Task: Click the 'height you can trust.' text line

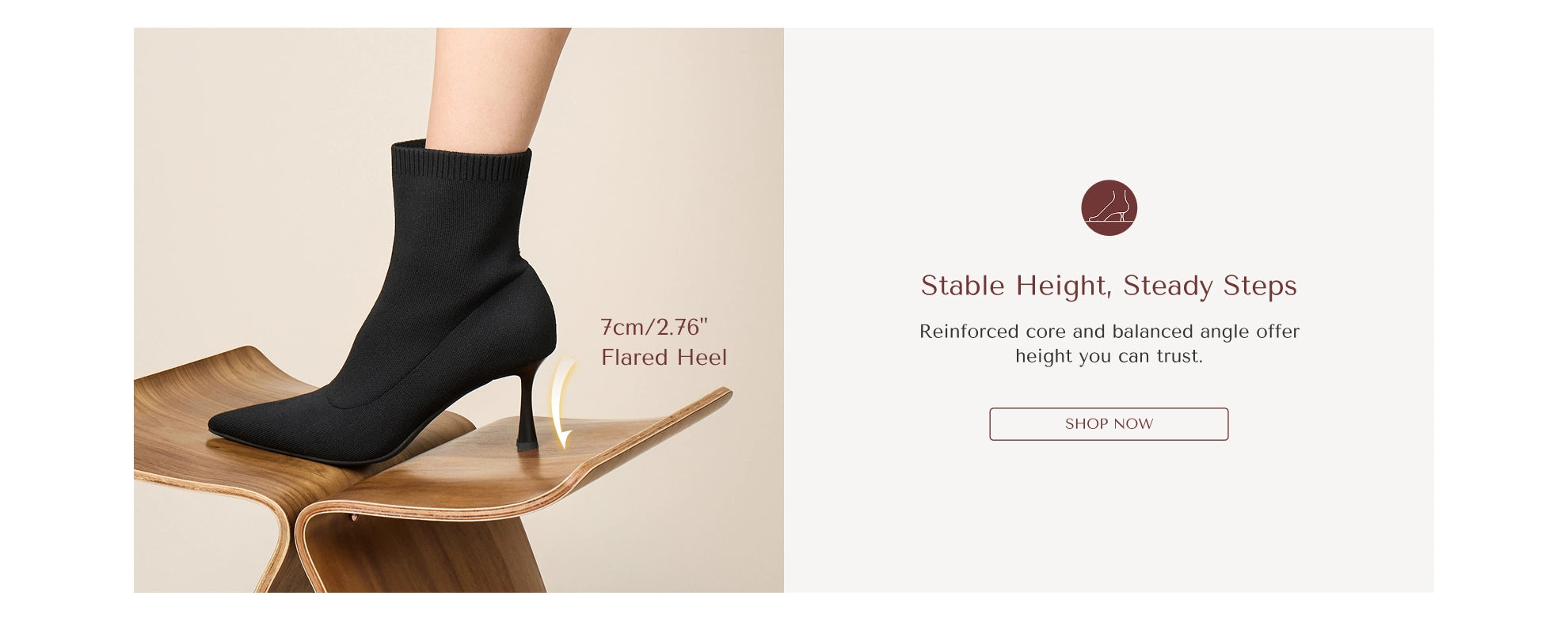Action: pos(1109,356)
